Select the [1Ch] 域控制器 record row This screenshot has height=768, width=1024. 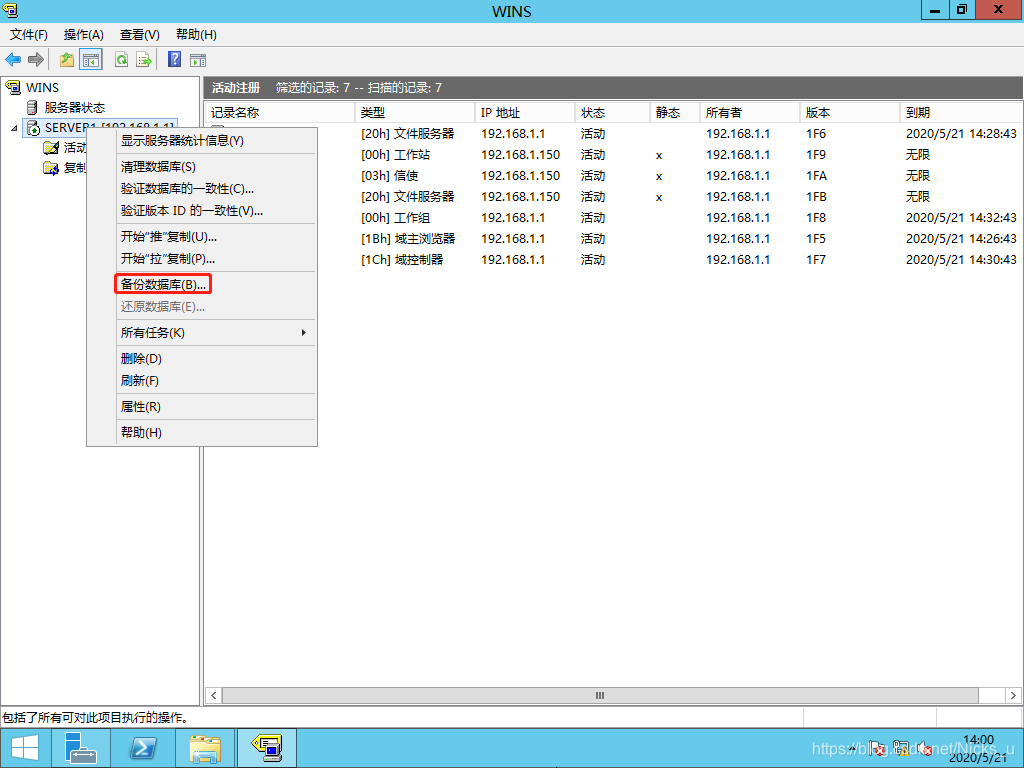pyautogui.click(x=614, y=259)
